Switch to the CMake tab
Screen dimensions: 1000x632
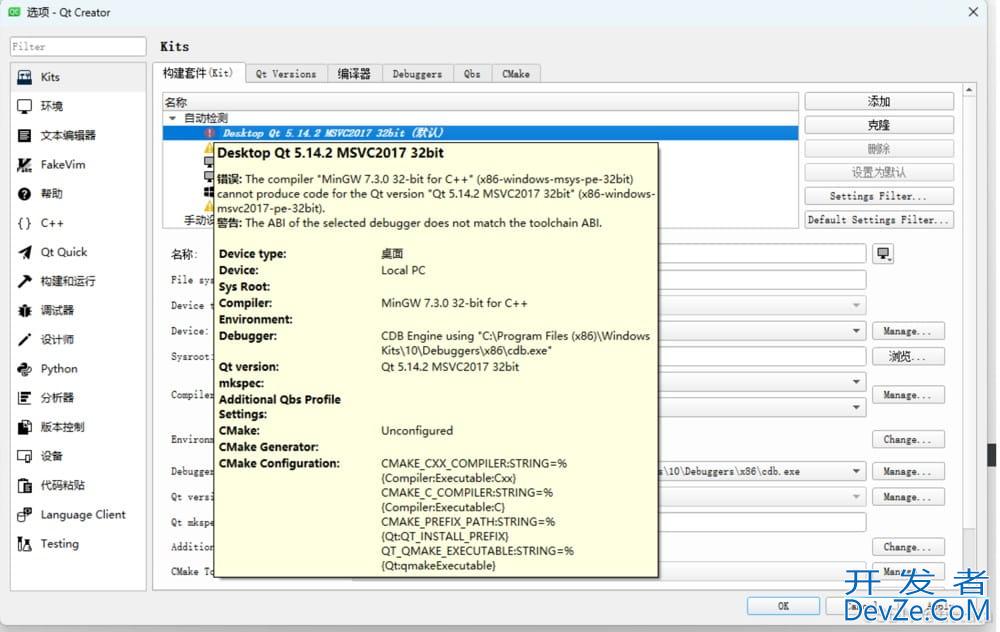(x=515, y=74)
